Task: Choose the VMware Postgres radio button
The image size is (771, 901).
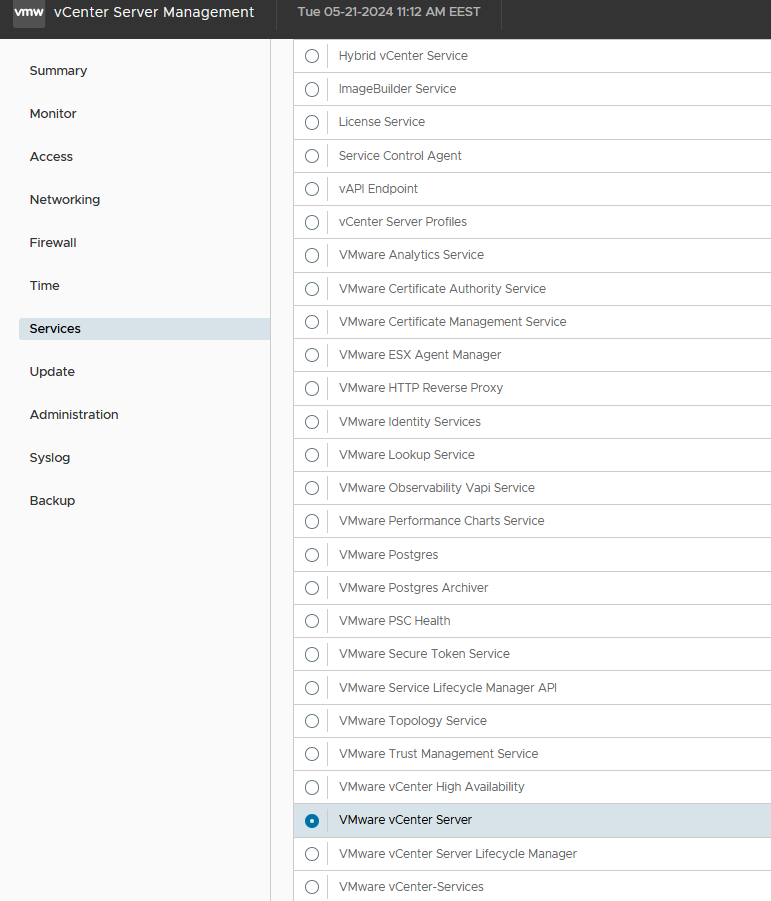Action: coord(312,555)
